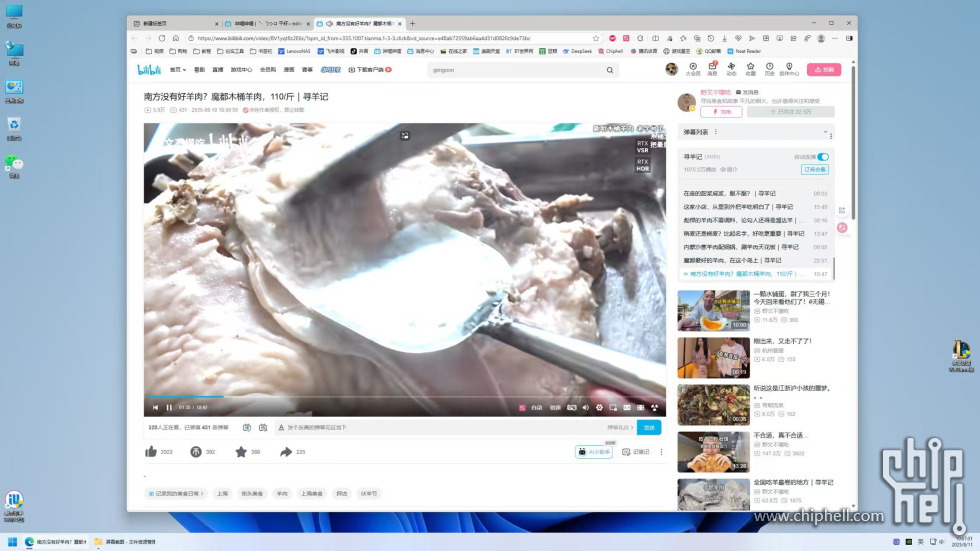Click Windows Start button on taskbar

coord(12,542)
